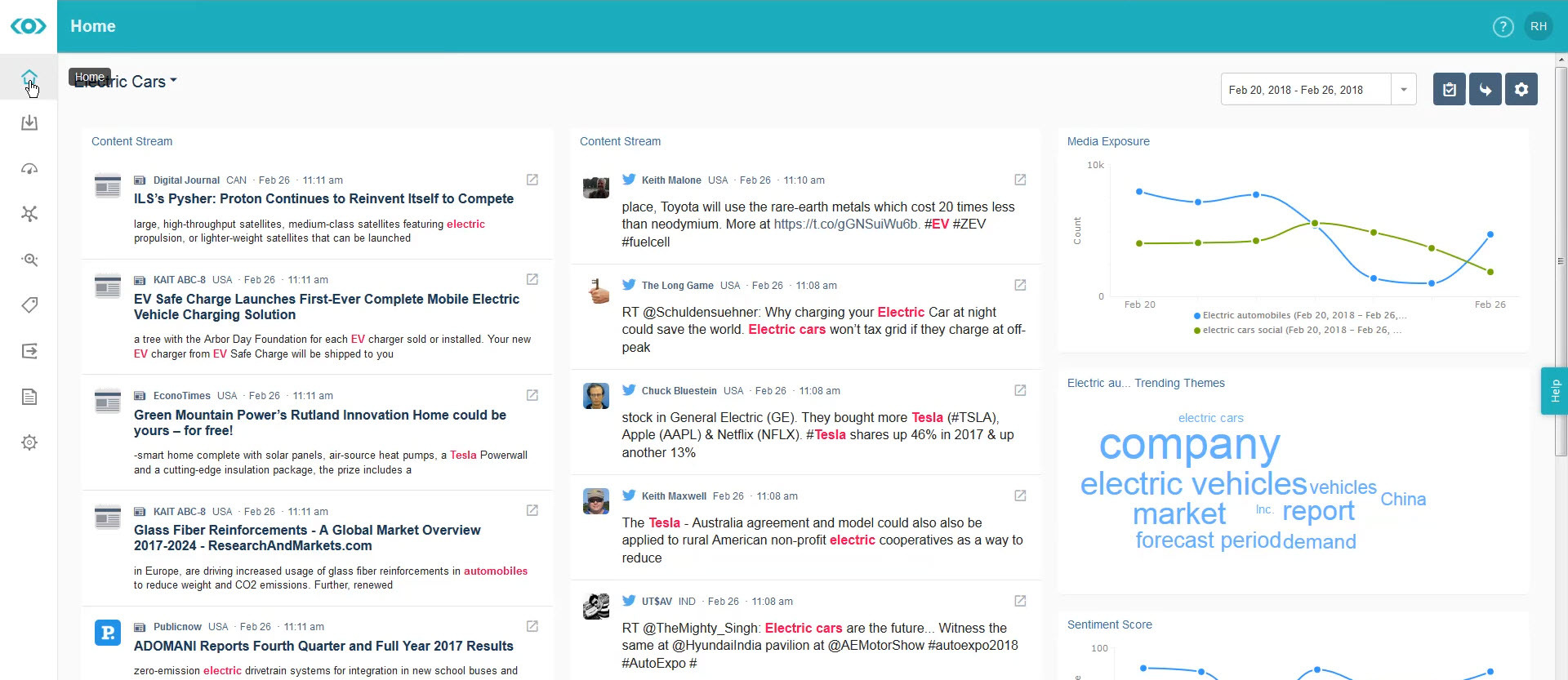The width and height of the screenshot is (1568, 680).
Task: Click the Publicnow P source icon
Action: tap(108, 633)
